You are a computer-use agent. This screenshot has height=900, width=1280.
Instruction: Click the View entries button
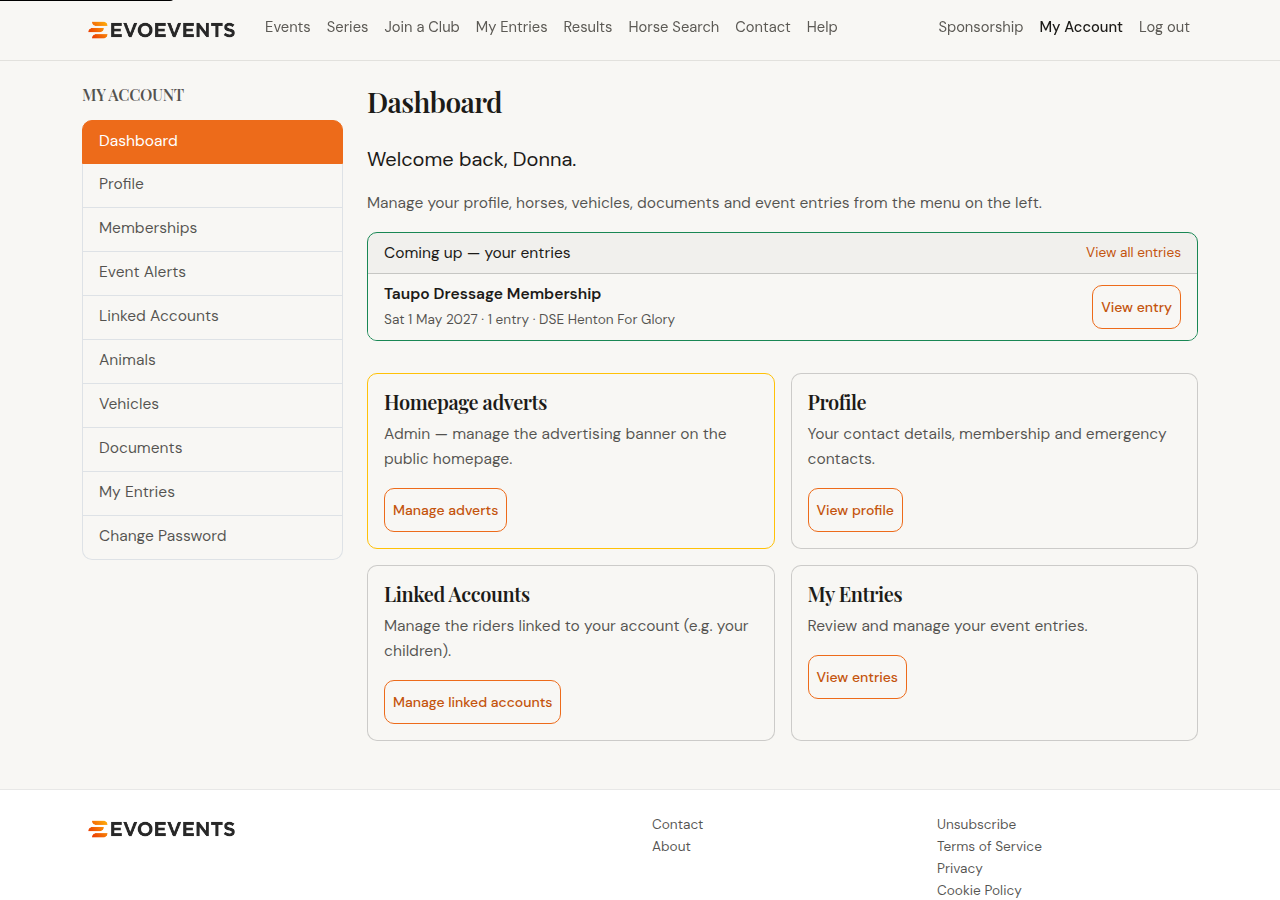pos(857,677)
